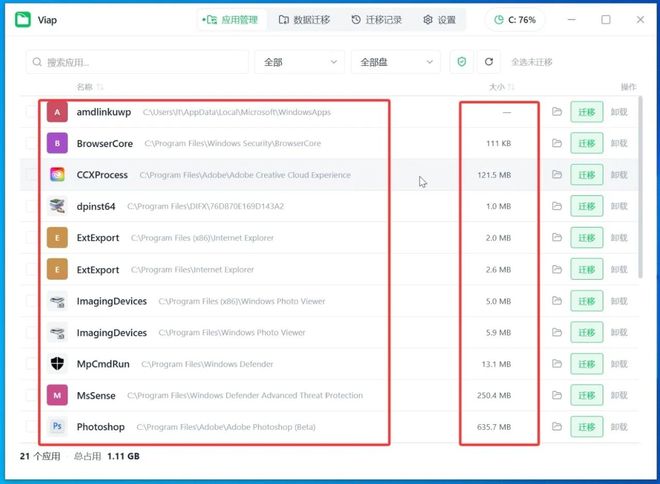The height and width of the screenshot is (484, 660).
Task: Click the BrowserCore purple B app icon
Action: tap(57, 144)
